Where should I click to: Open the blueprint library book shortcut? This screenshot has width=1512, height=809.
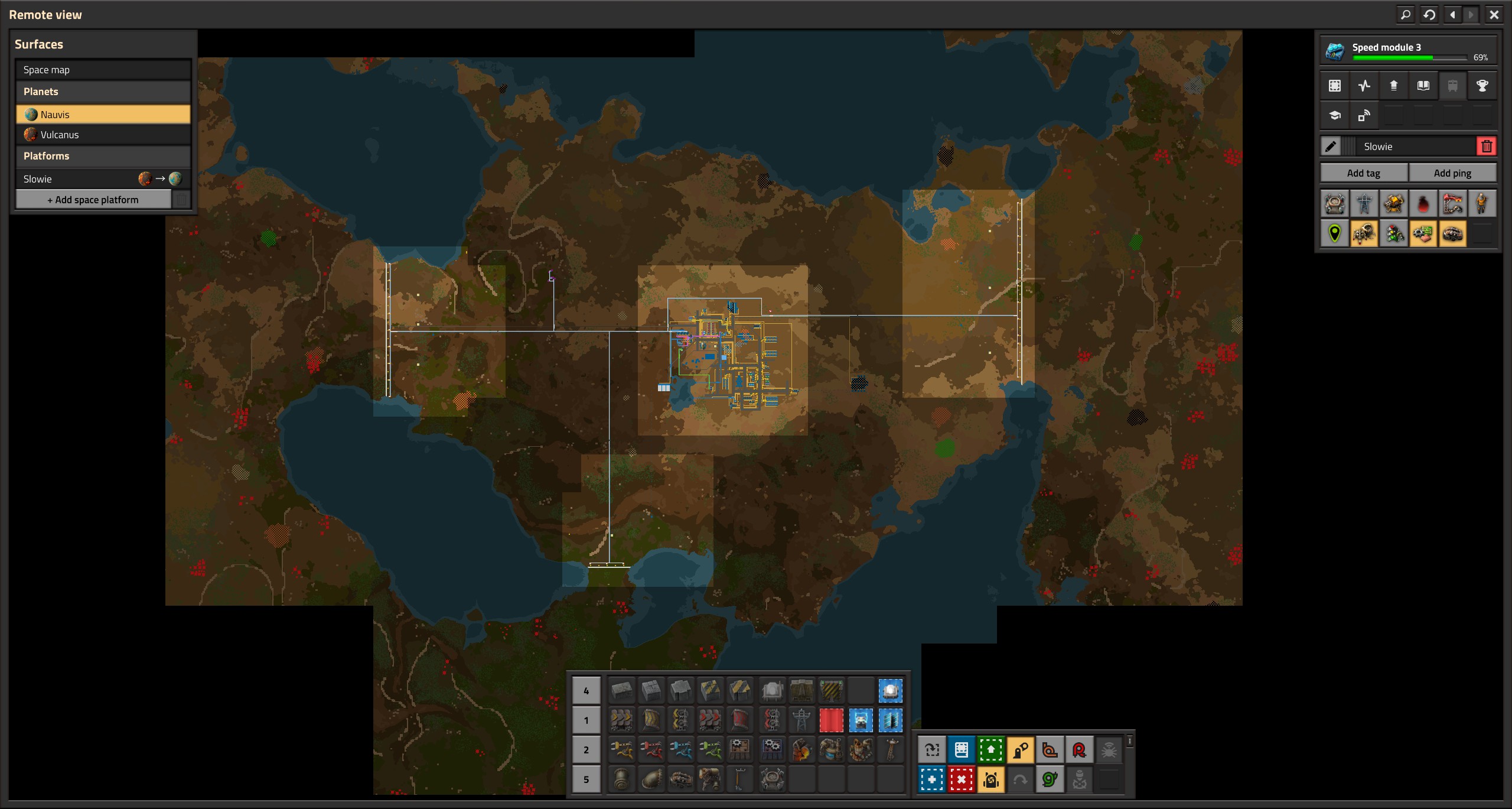[961, 750]
